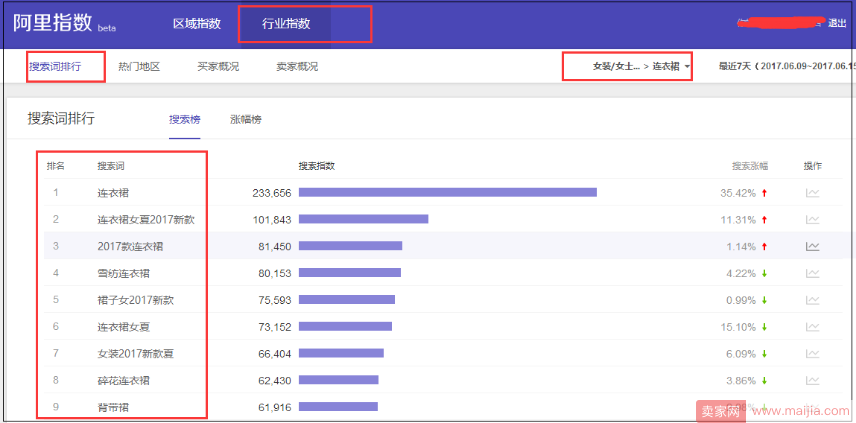Viewport: 856px width, 423px height.
Task: Click the 11.31% growth value
Action: (738, 219)
